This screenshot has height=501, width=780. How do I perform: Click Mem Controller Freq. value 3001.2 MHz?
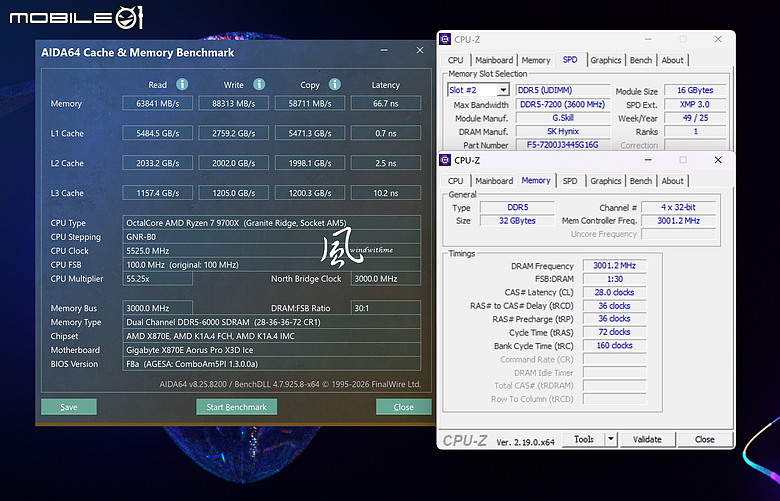click(x=679, y=221)
